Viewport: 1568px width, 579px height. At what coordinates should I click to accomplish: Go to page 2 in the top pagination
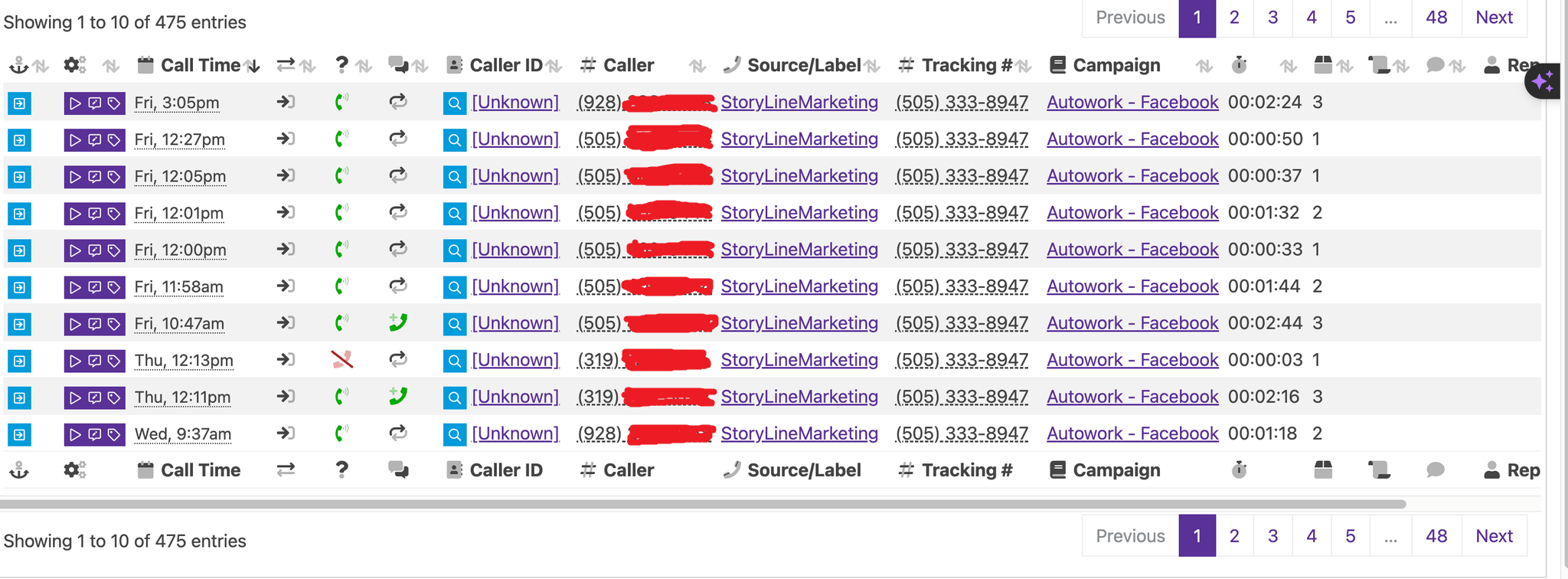point(1234,18)
